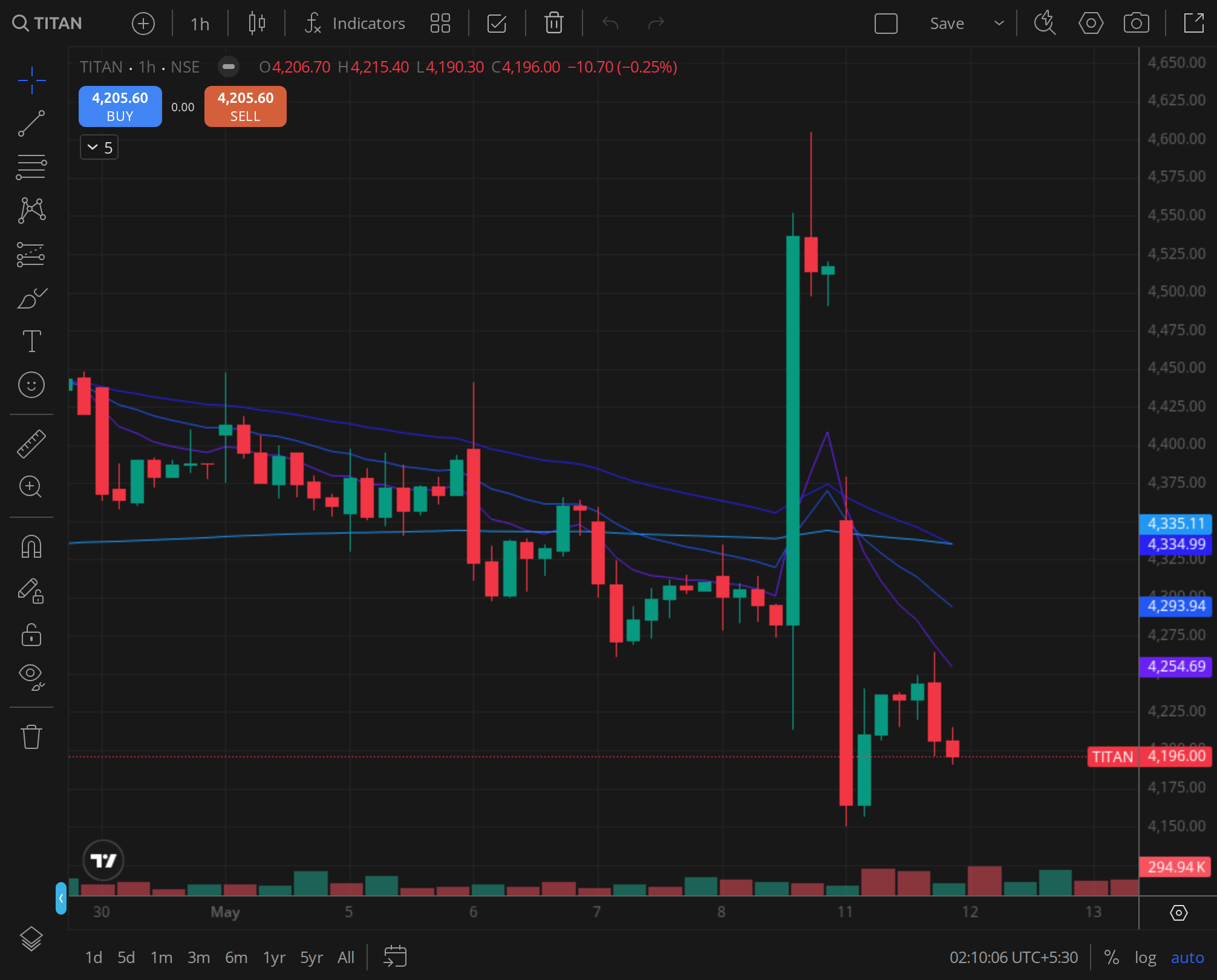
Task: Open the indicator templates grid icon
Action: click(440, 24)
